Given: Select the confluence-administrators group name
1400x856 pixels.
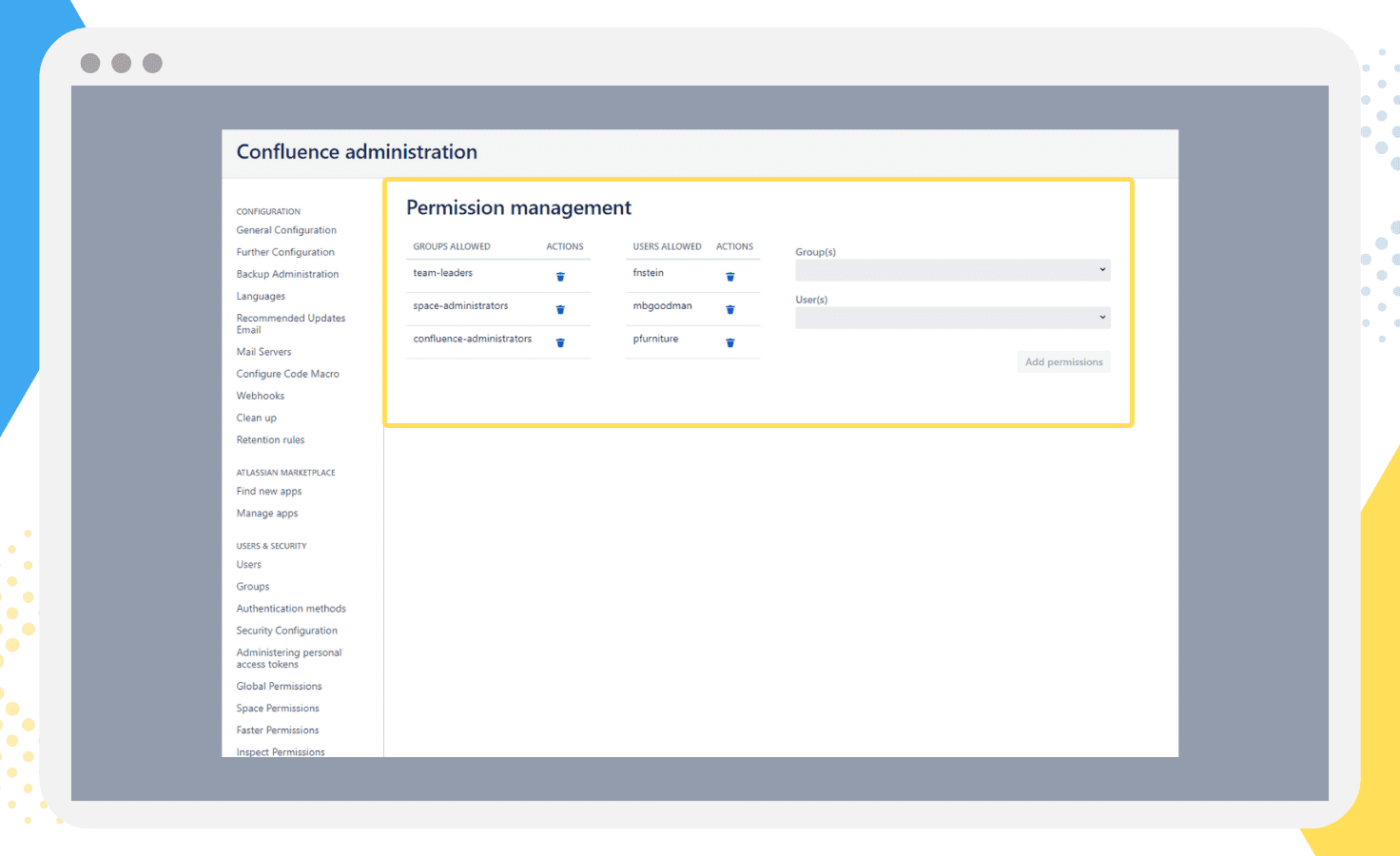Looking at the screenshot, I should 473,339.
